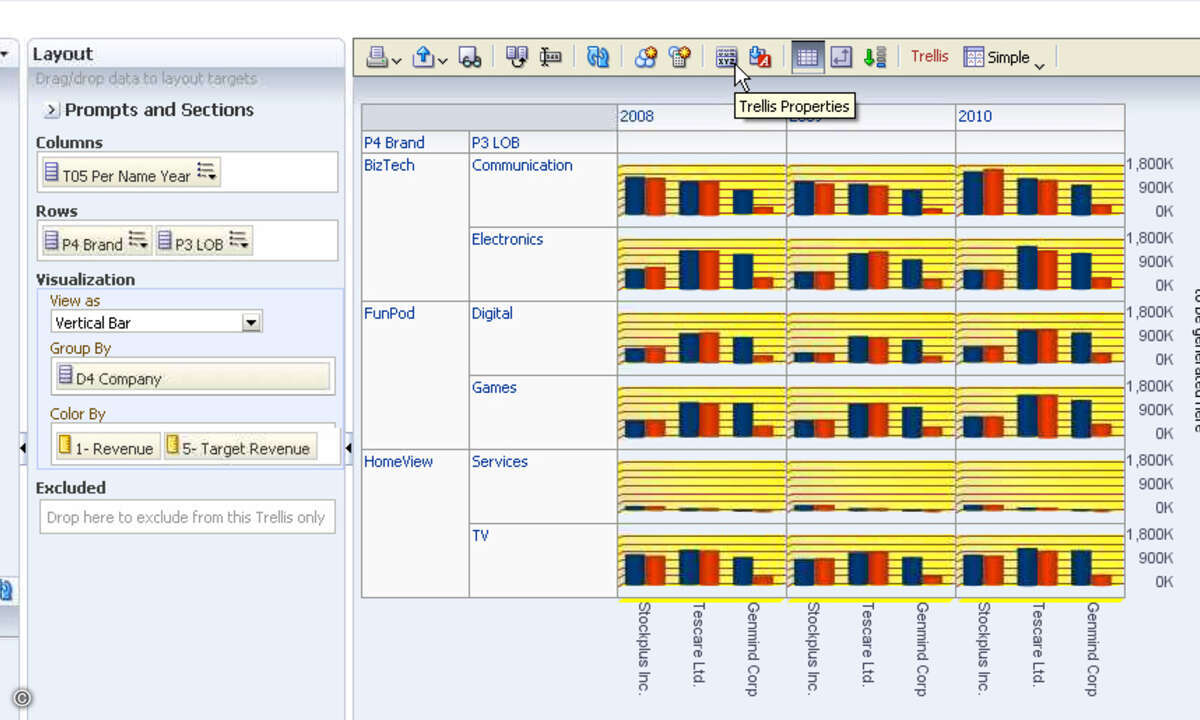Click the Communication LOB label

[x=522, y=165]
